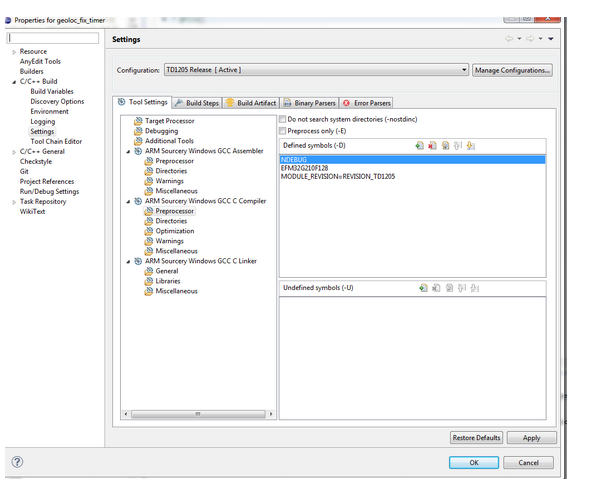Select Additional Tools setting
Viewport: 600px width, 492px height.
click(x=169, y=141)
